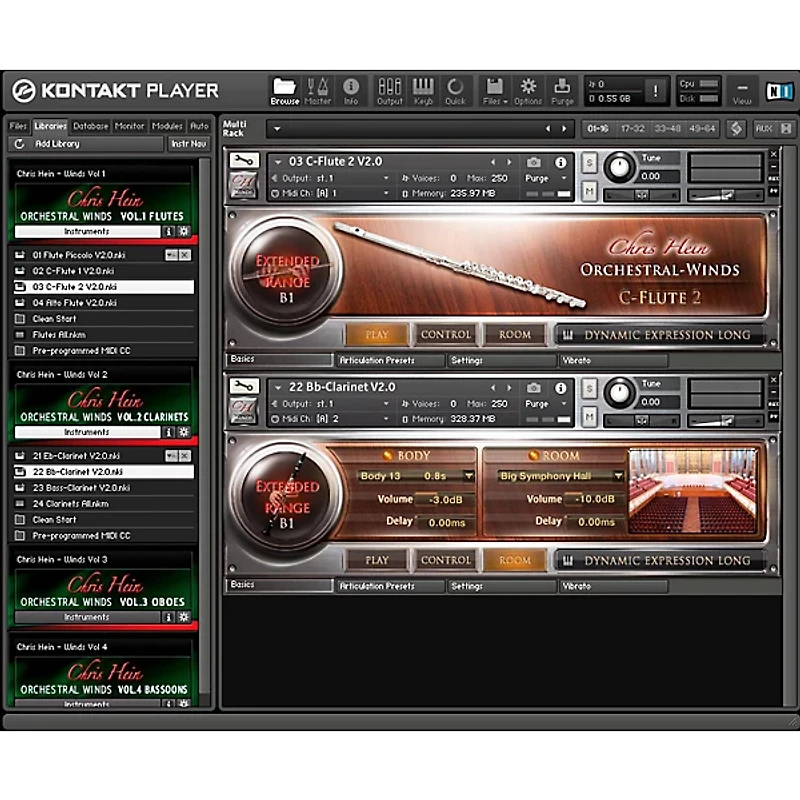Open the Output mixer icon
The width and height of the screenshot is (800, 800).
click(390, 91)
